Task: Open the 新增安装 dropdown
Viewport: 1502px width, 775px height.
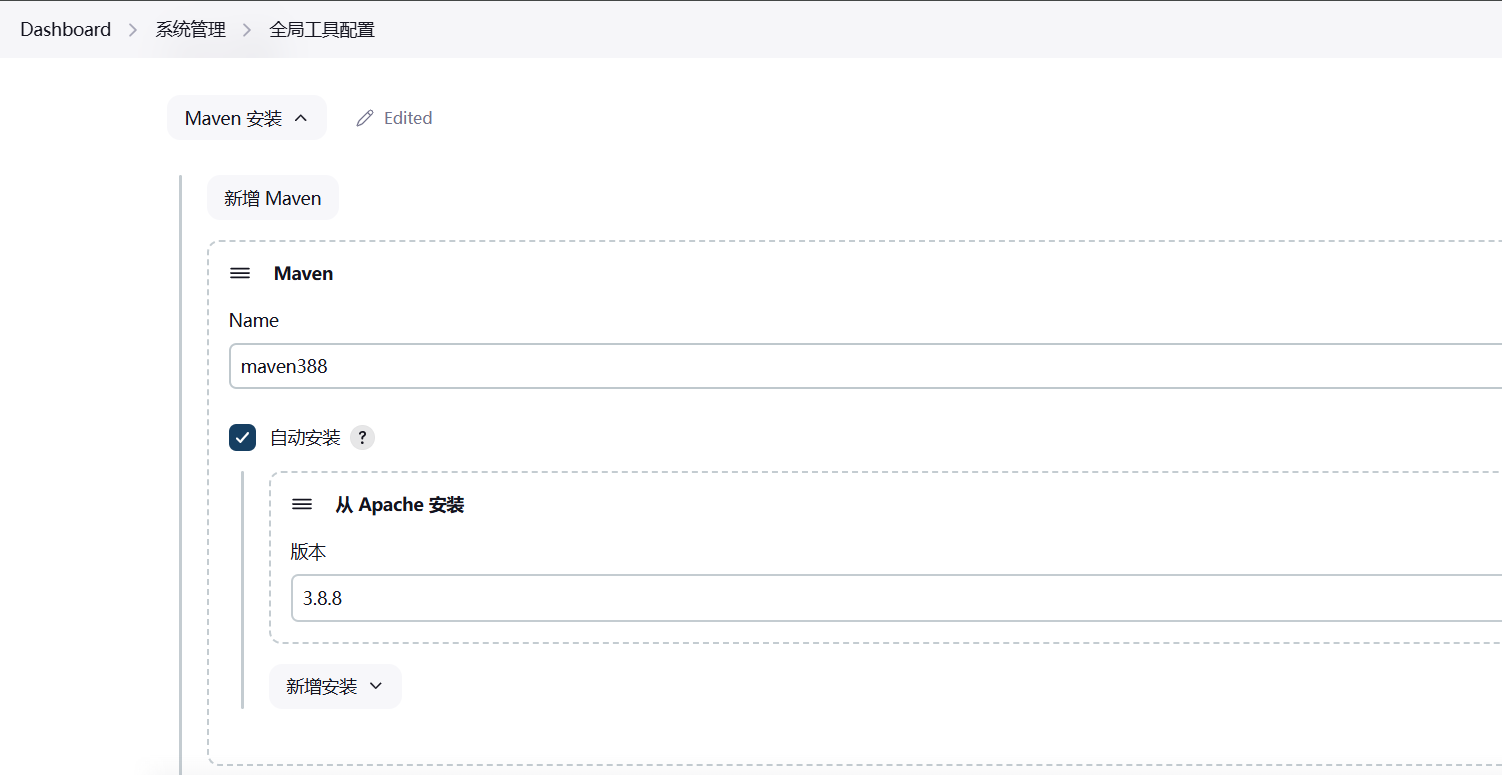Action: (335, 686)
